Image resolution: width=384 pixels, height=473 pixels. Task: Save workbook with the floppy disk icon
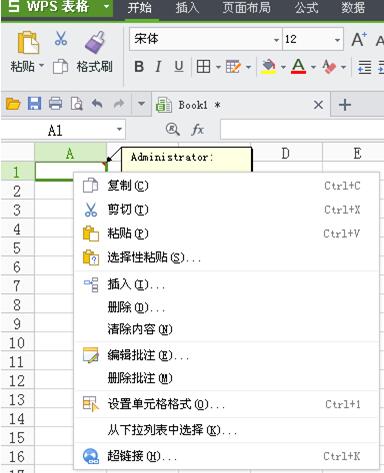point(34,104)
